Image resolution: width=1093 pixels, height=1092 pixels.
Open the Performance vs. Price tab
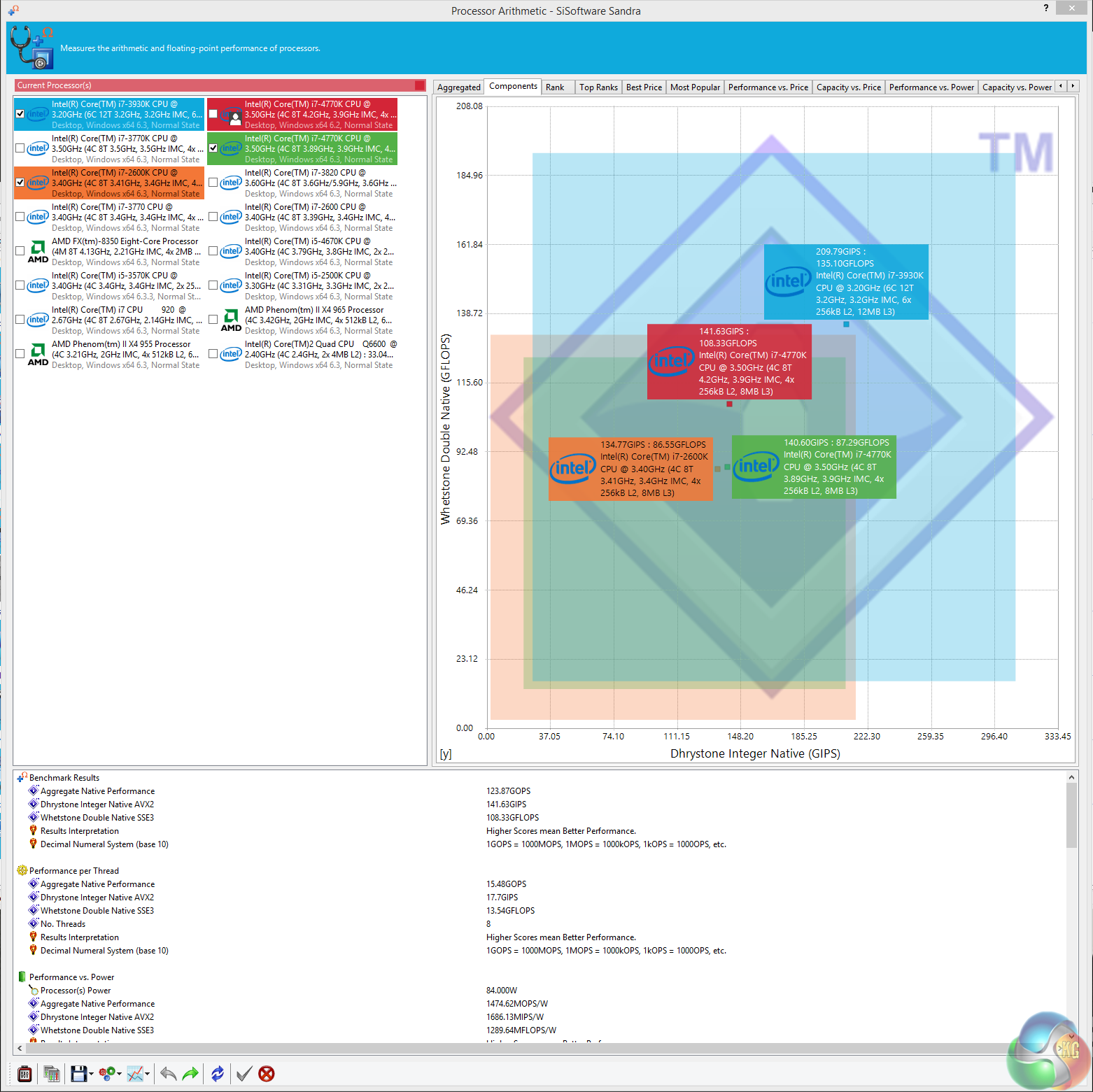768,87
